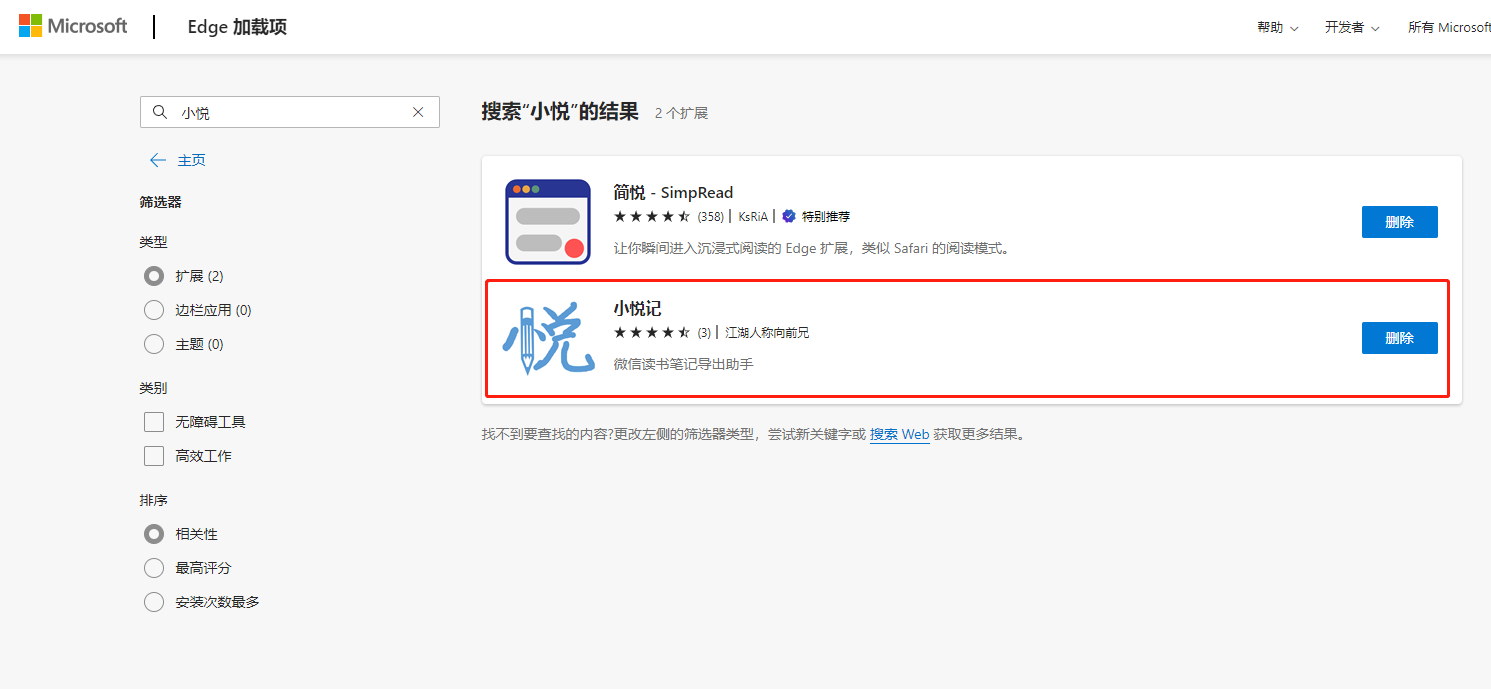Select the 安装次数最多 sort option

tap(154, 602)
